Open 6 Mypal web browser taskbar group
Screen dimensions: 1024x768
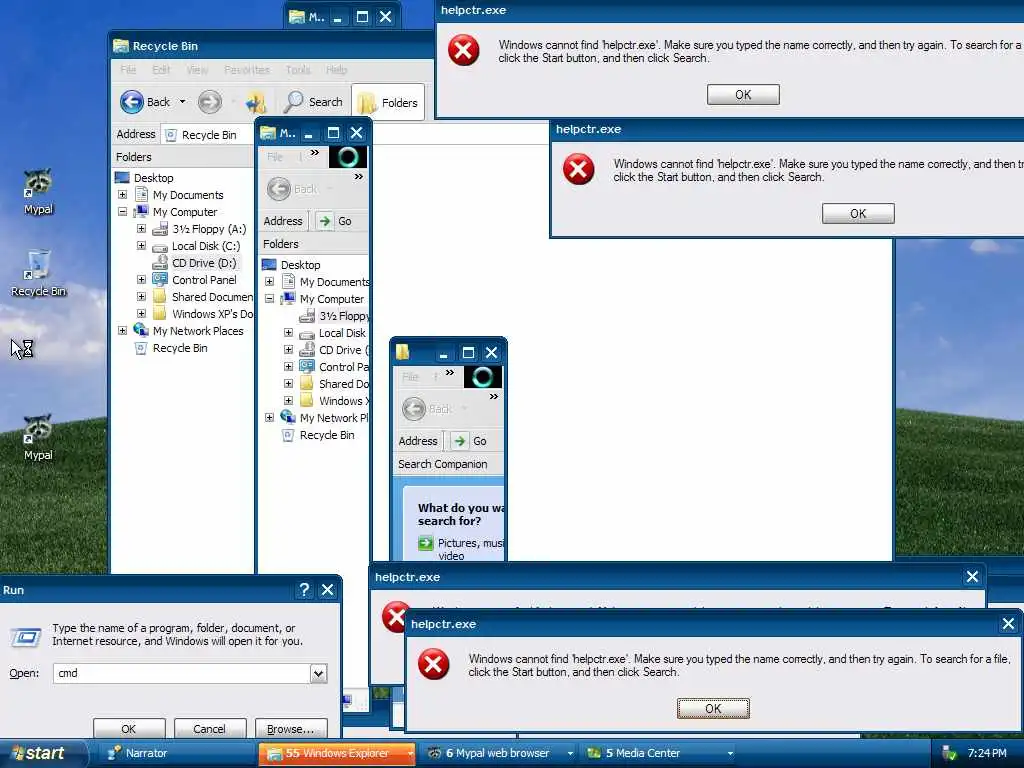(x=500, y=754)
